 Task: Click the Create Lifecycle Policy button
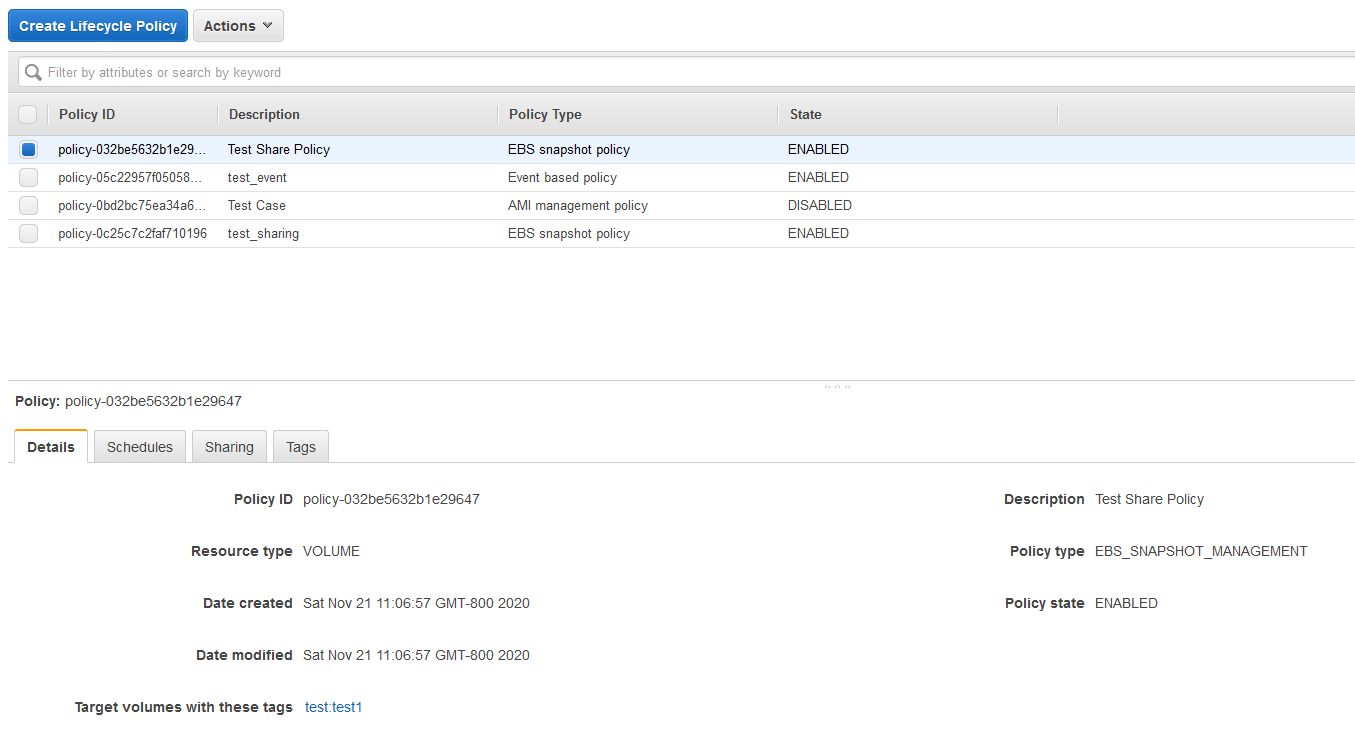[97, 25]
